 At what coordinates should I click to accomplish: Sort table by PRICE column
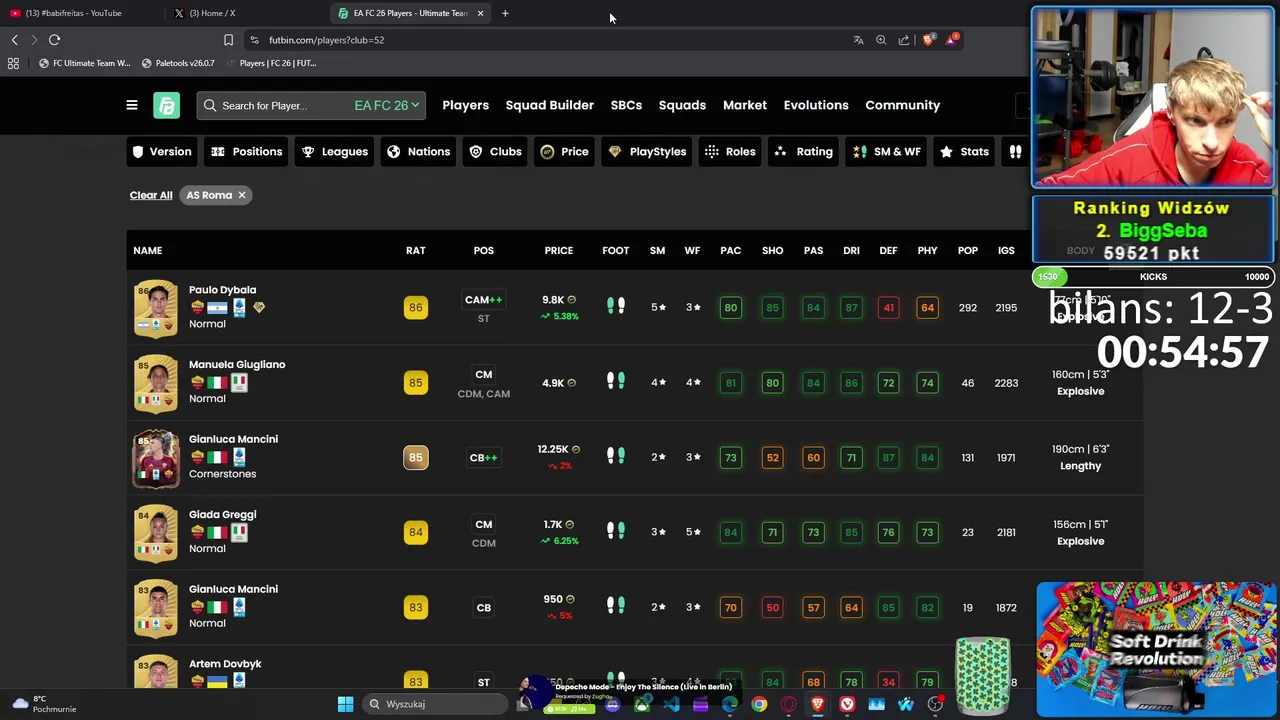point(559,250)
